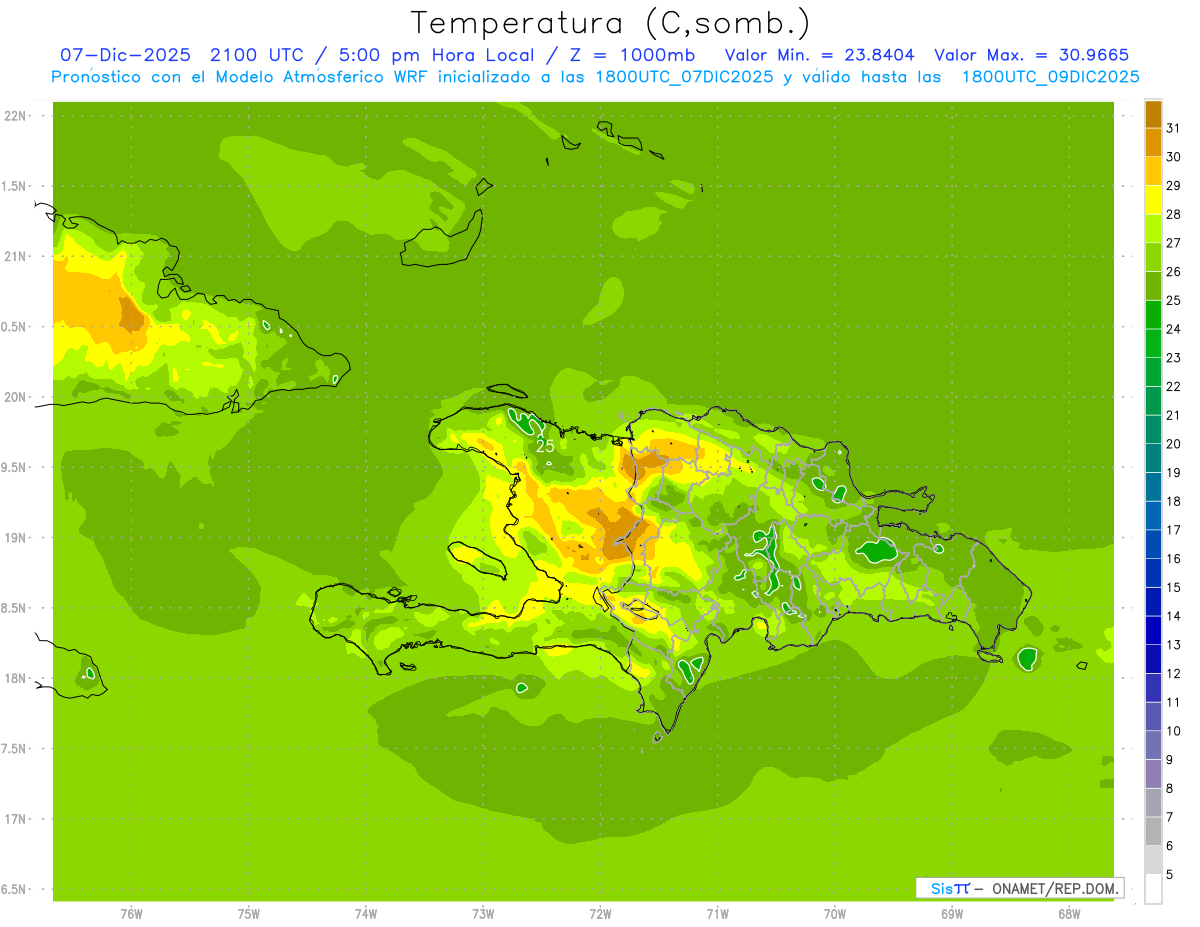Click the "68W" longitude axis label
Image resolution: width=1200 pixels, height=927 pixels.
click(1069, 913)
